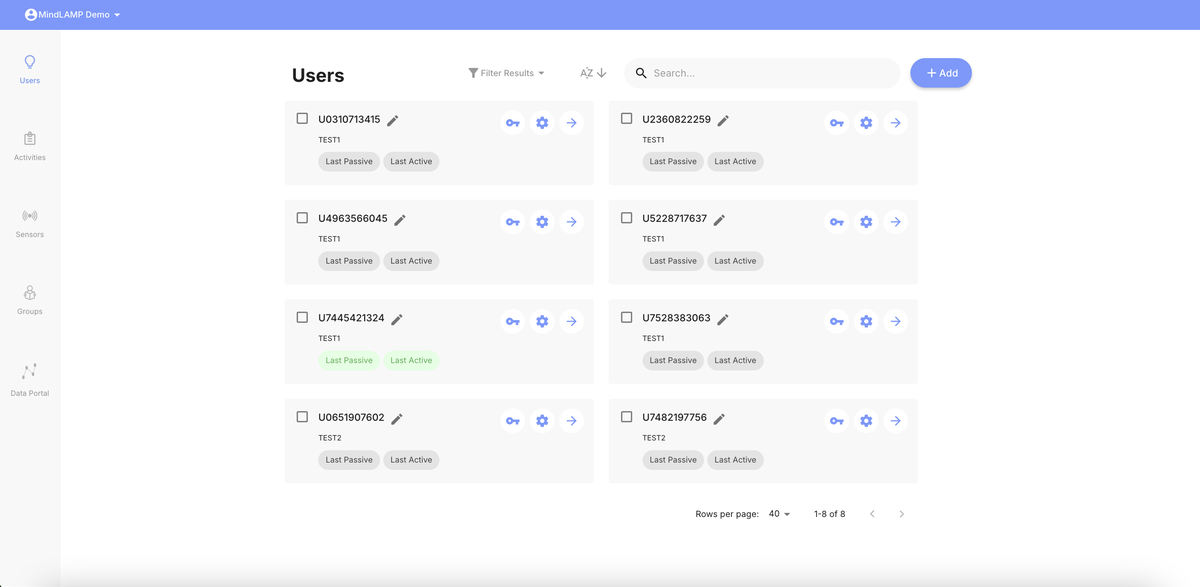Switch to the Users section
Screen dimensions: 1200x587
(x=29, y=68)
